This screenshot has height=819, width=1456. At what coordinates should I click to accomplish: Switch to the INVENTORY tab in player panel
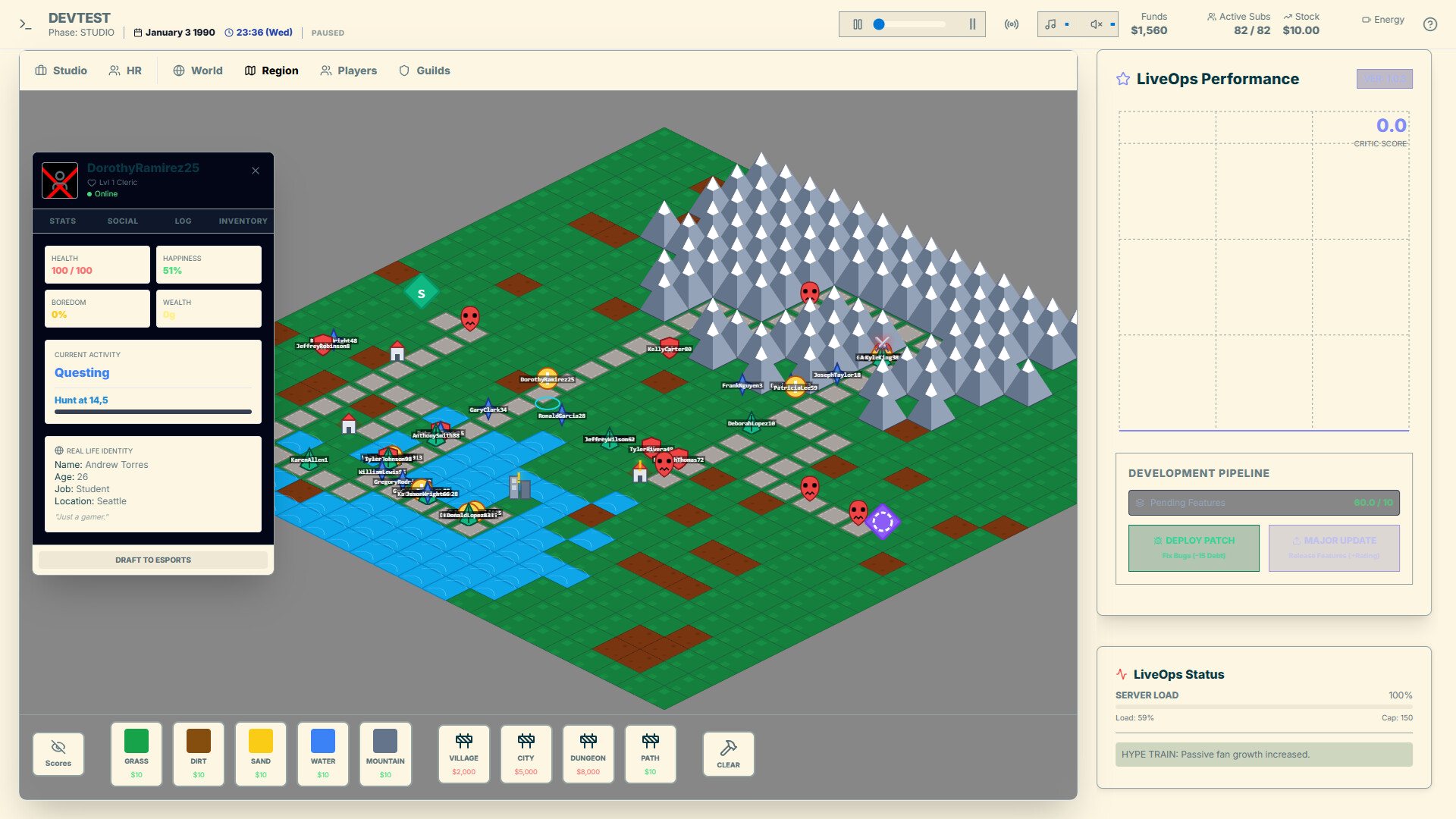click(243, 221)
